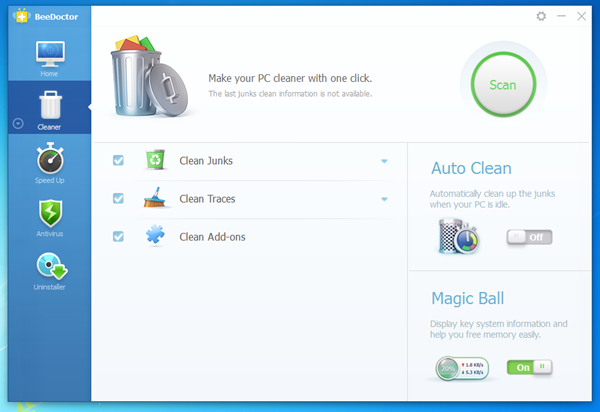Click the BeeDoctor logo icon
Screen dimensions: 600x412
coord(22,16)
